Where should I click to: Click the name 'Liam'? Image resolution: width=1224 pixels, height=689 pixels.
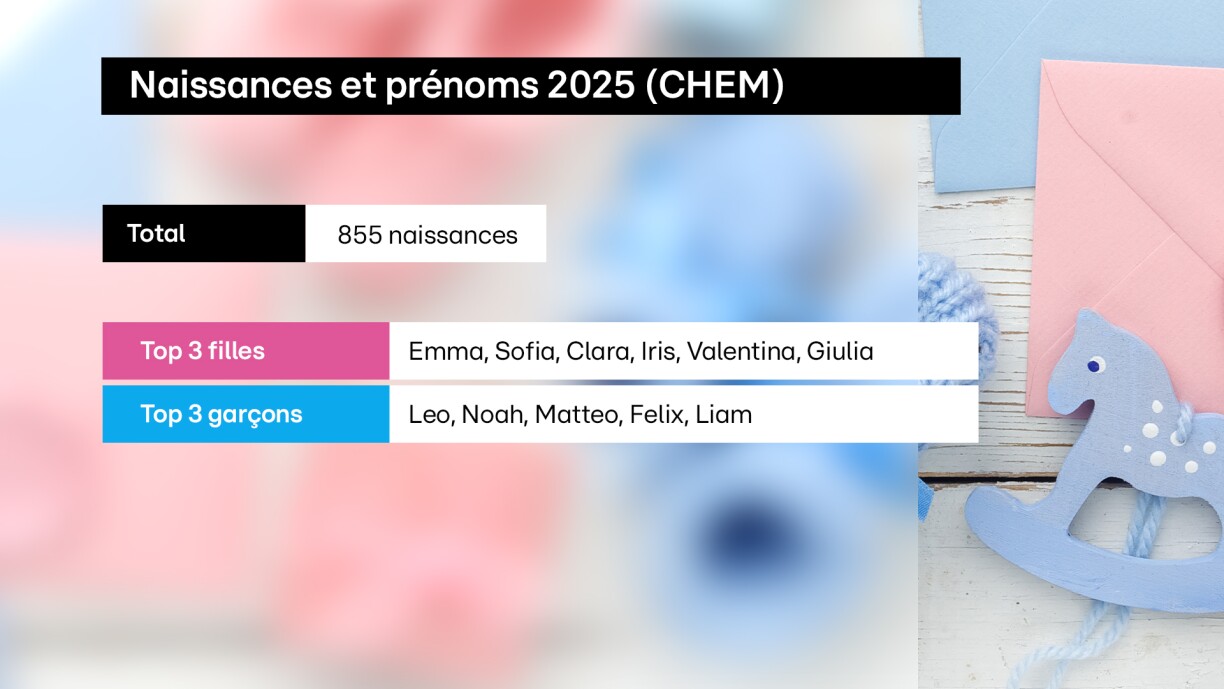[x=723, y=415]
